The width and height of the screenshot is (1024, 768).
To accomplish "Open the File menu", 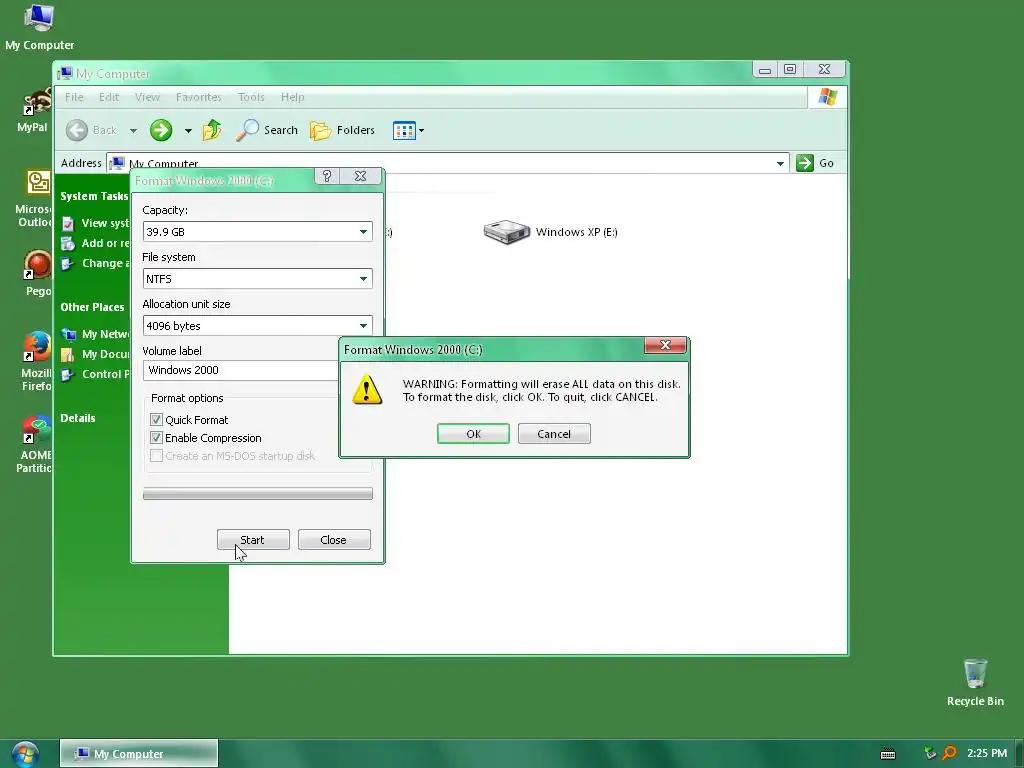I will [x=74, y=97].
